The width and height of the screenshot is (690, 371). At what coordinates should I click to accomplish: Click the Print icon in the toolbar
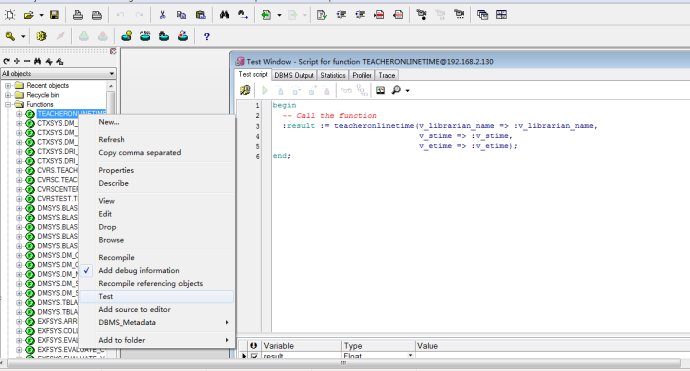[78, 15]
